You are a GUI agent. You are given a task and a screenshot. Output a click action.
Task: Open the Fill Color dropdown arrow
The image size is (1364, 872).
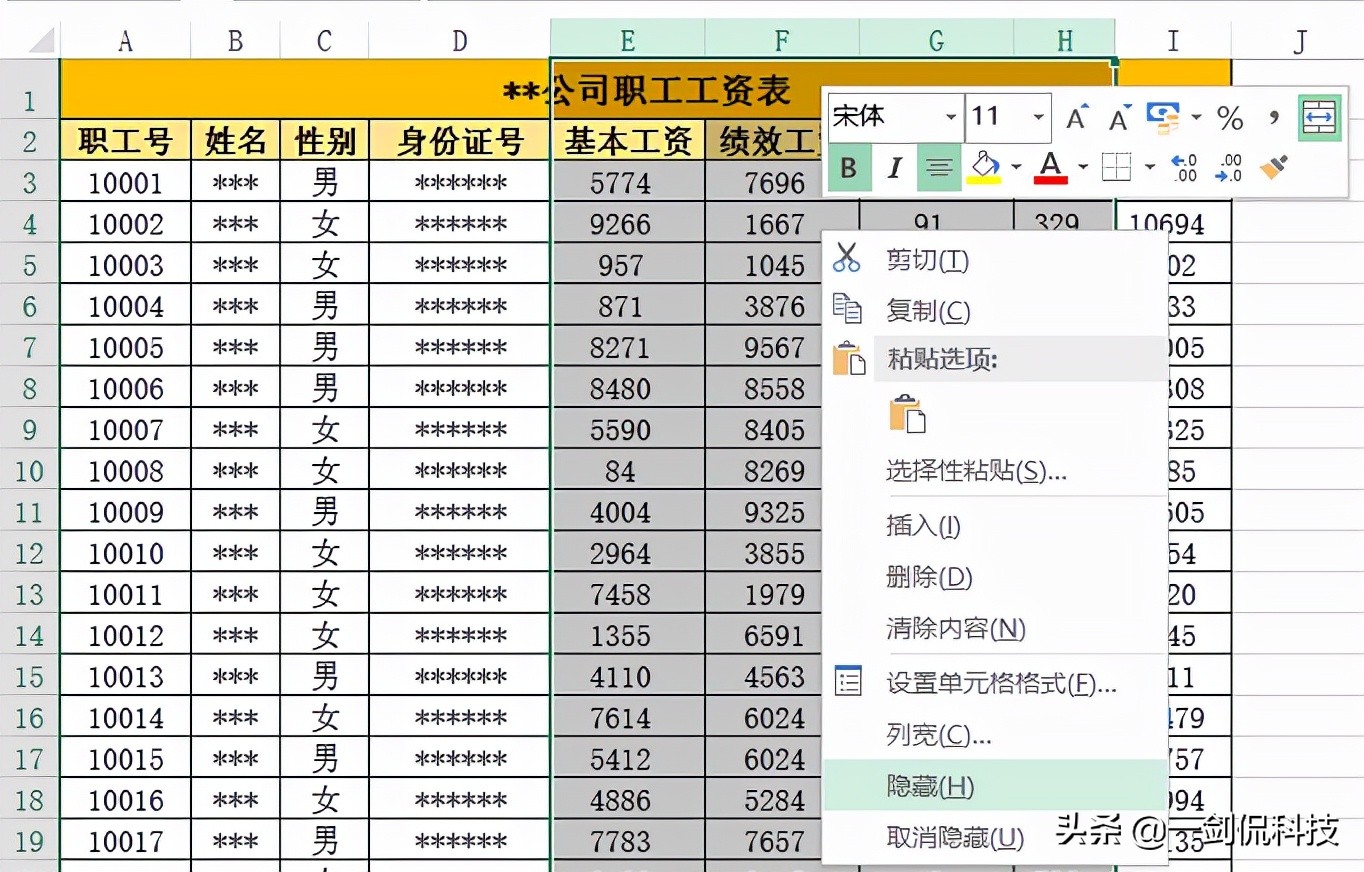coord(1015,164)
